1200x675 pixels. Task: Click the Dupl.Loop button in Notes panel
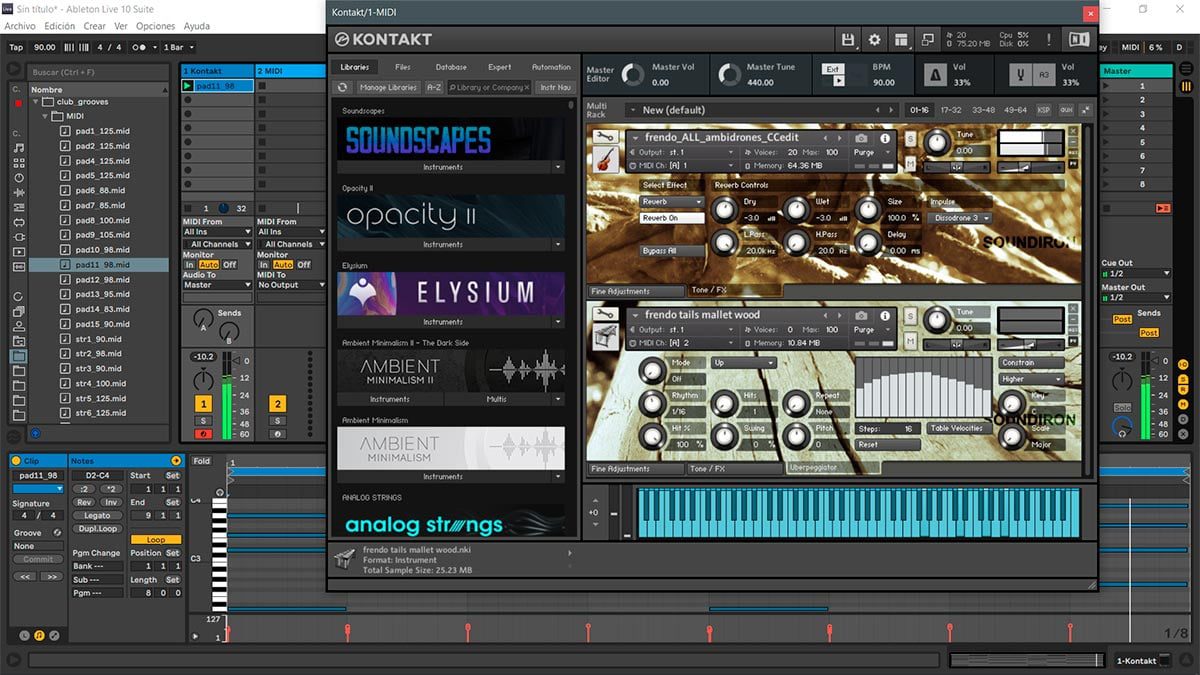click(x=98, y=528)
